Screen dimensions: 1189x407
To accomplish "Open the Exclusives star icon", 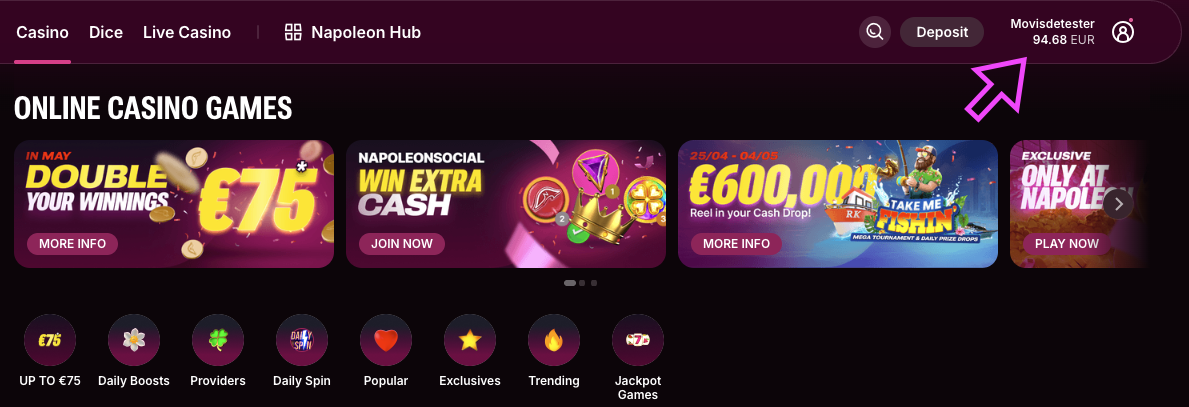I will tap(470, 340).
